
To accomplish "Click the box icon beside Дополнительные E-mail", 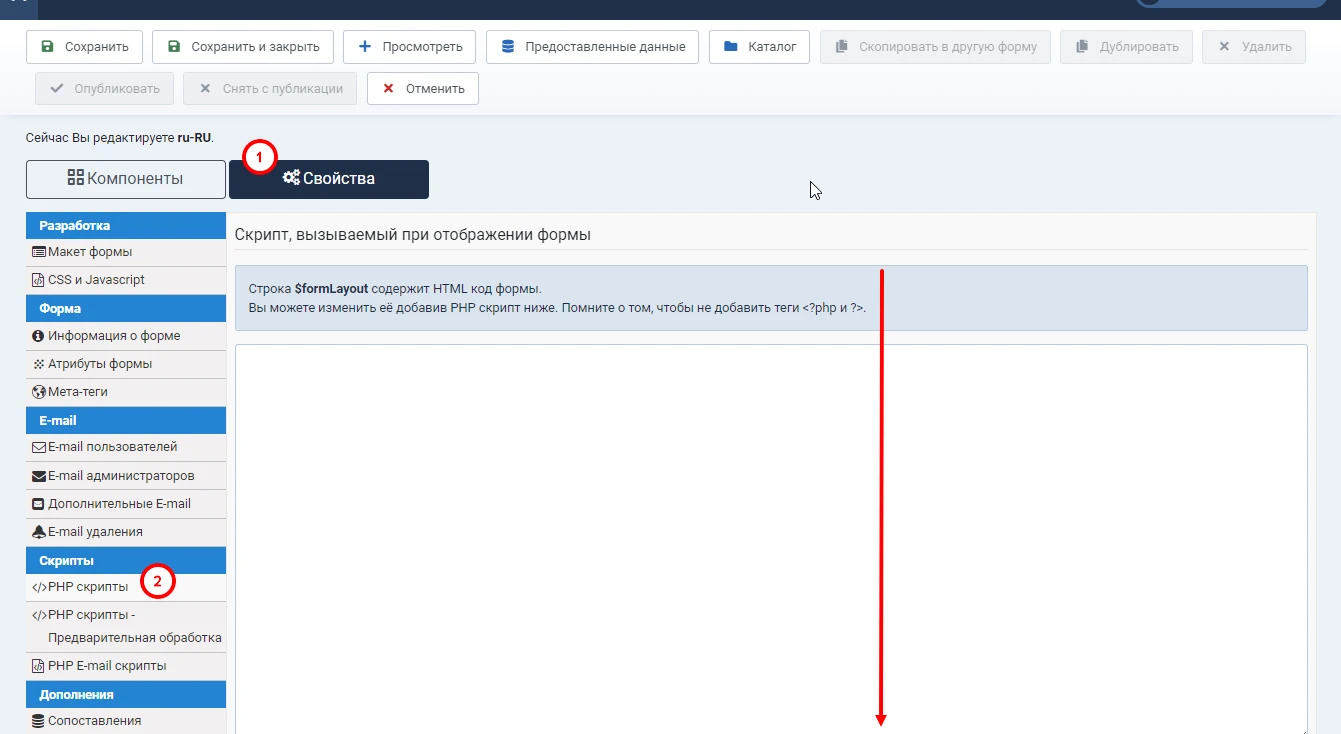I will coord(39,504).
